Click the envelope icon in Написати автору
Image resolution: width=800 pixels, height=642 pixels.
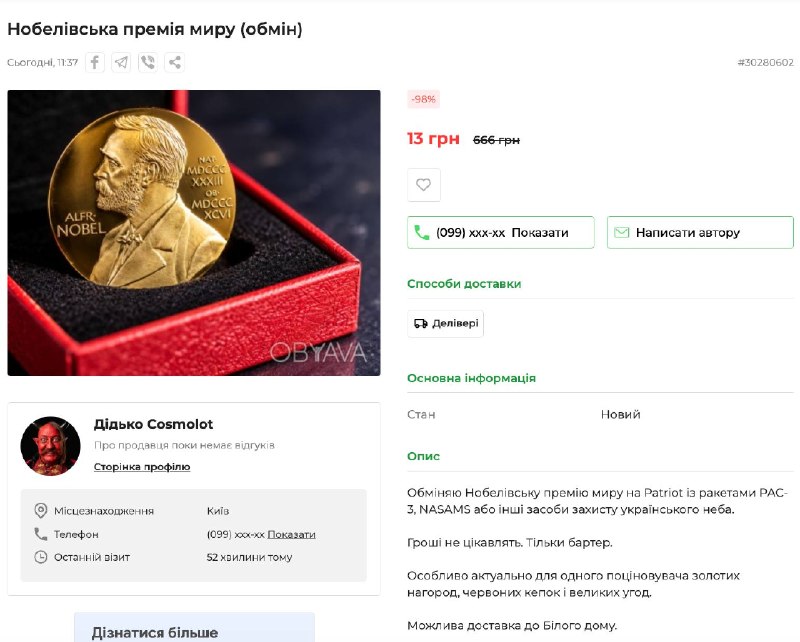tap(621, 233)
